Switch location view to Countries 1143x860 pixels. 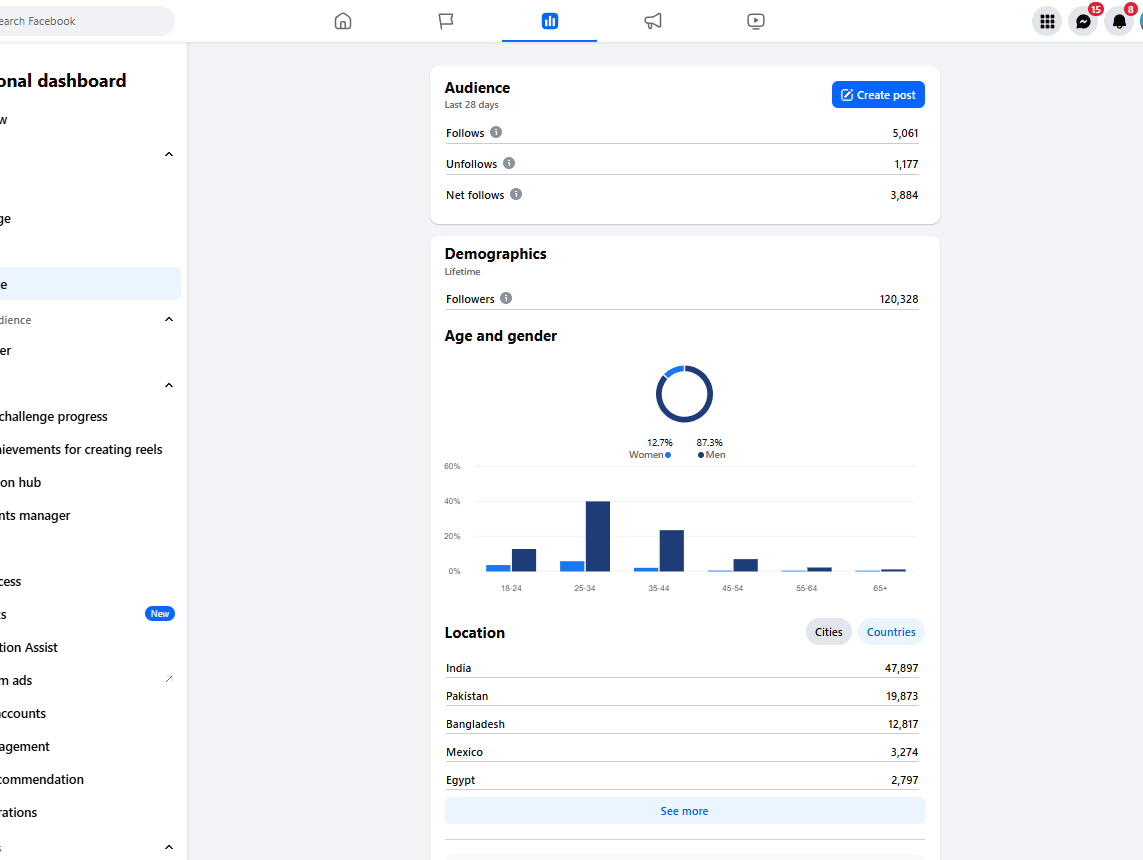pos(891,632)
